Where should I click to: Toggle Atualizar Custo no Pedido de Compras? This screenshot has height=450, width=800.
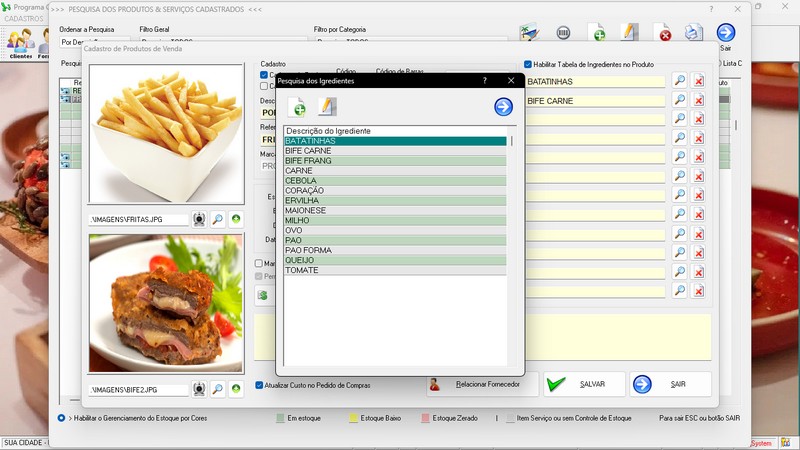click(259, 385)
